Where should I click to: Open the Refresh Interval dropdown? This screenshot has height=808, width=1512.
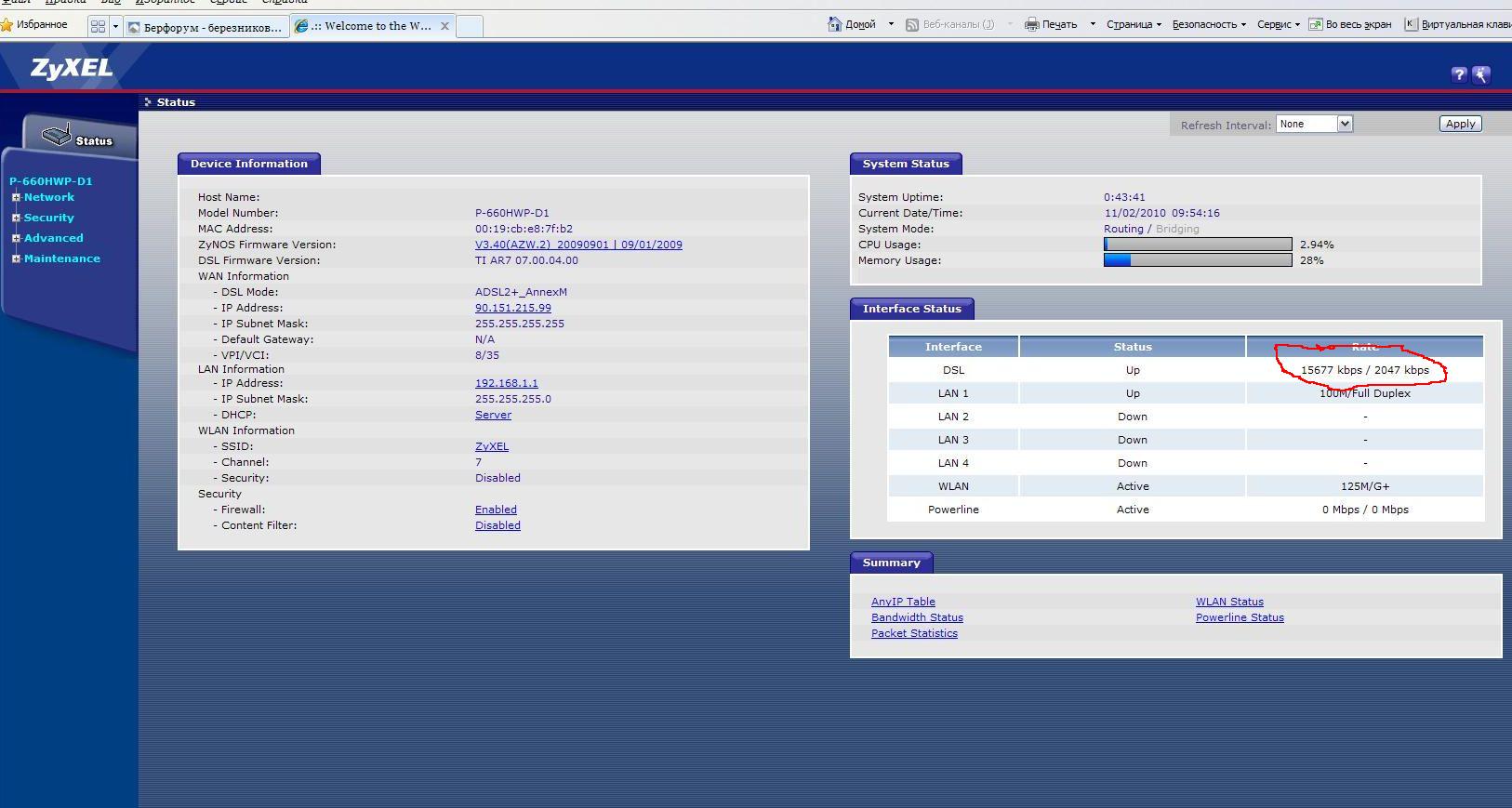point(1344,124)
